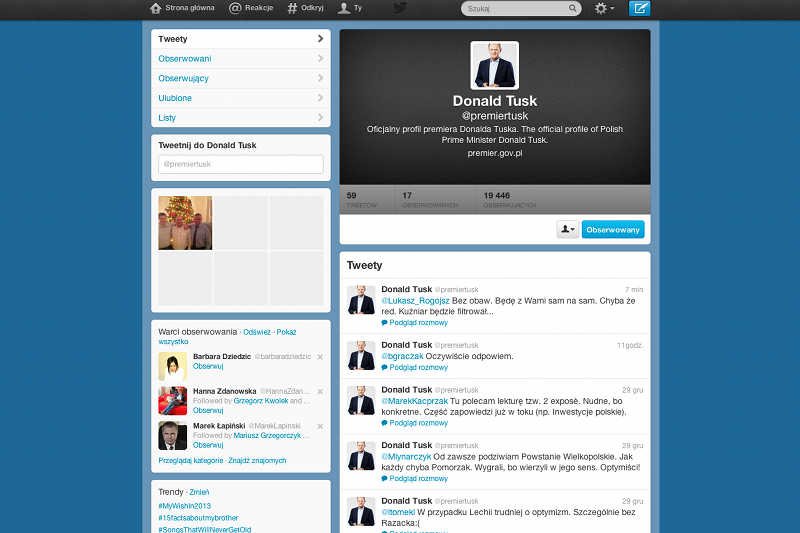Screen dimensions: 800x533
Task: Compose a new tweet
Action: [x=639, y=8]
